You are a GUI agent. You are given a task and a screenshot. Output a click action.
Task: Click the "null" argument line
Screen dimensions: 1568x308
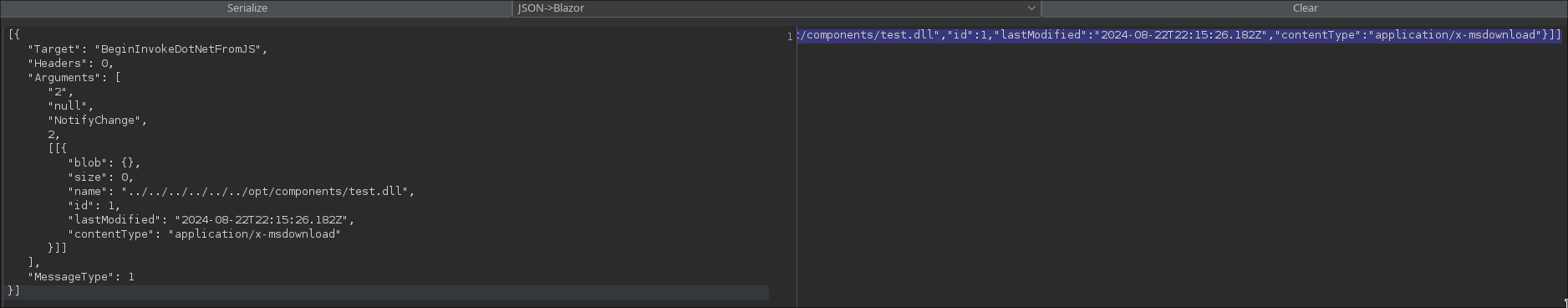pyautogui.click(x=70, y=105)
